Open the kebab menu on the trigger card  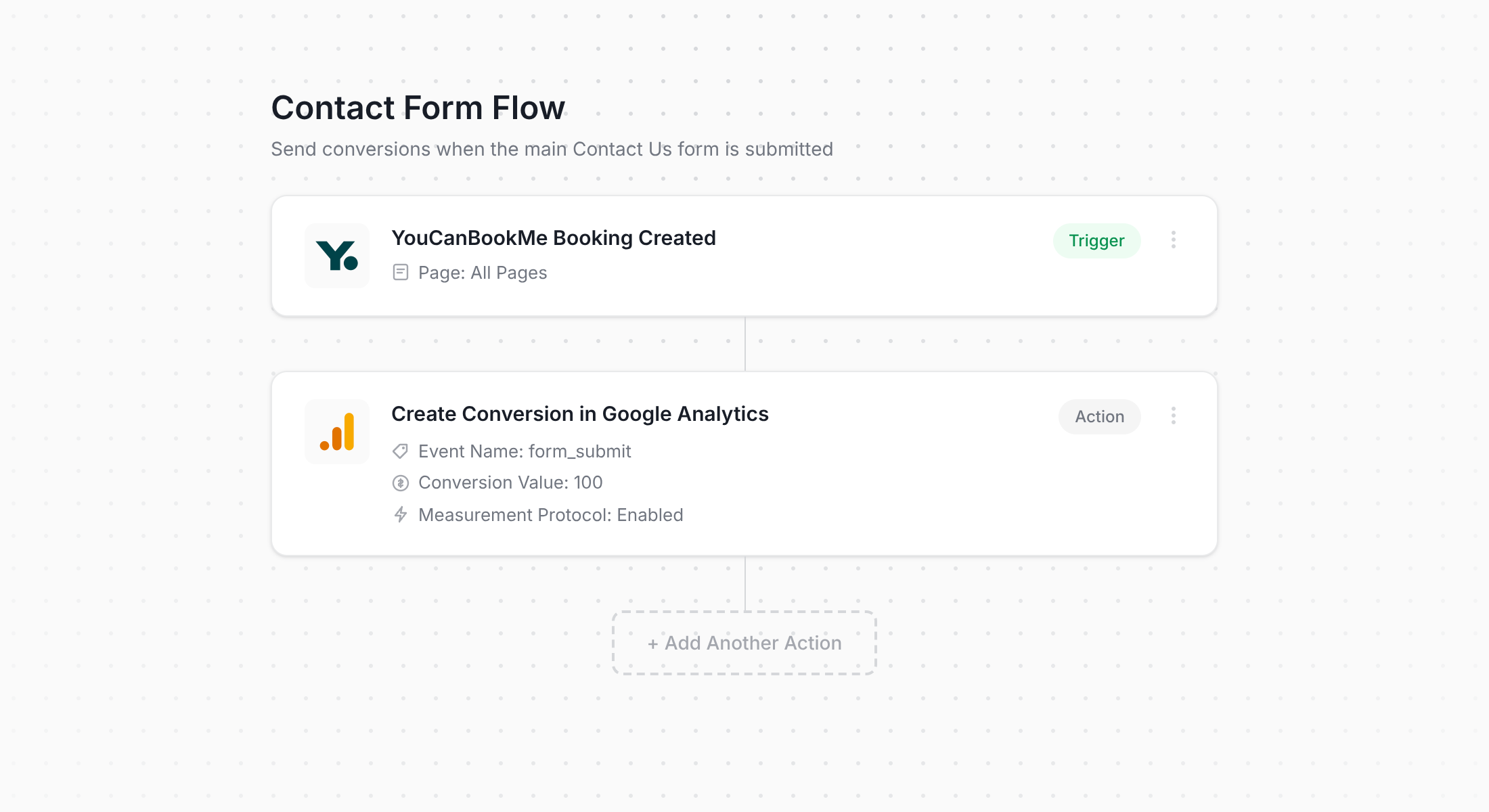(x=1174, y=240)
